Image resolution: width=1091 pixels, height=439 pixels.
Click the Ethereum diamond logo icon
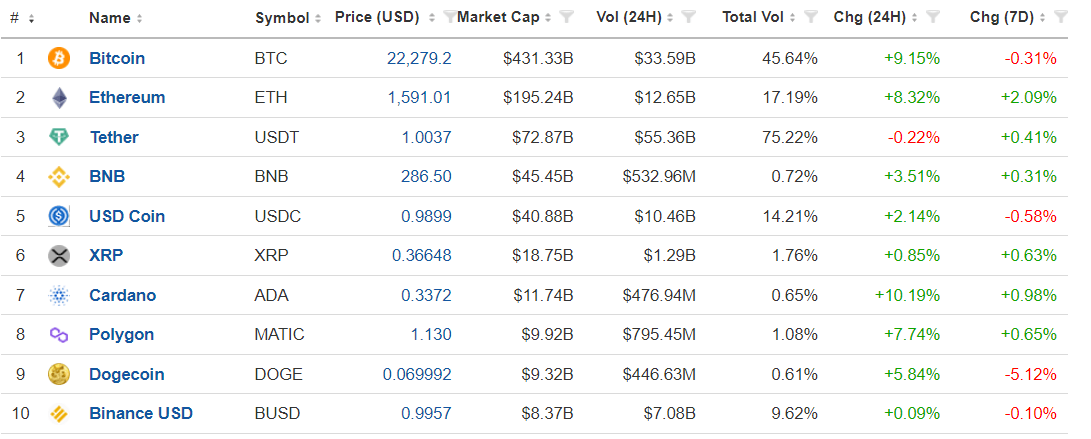coord(59,98)
